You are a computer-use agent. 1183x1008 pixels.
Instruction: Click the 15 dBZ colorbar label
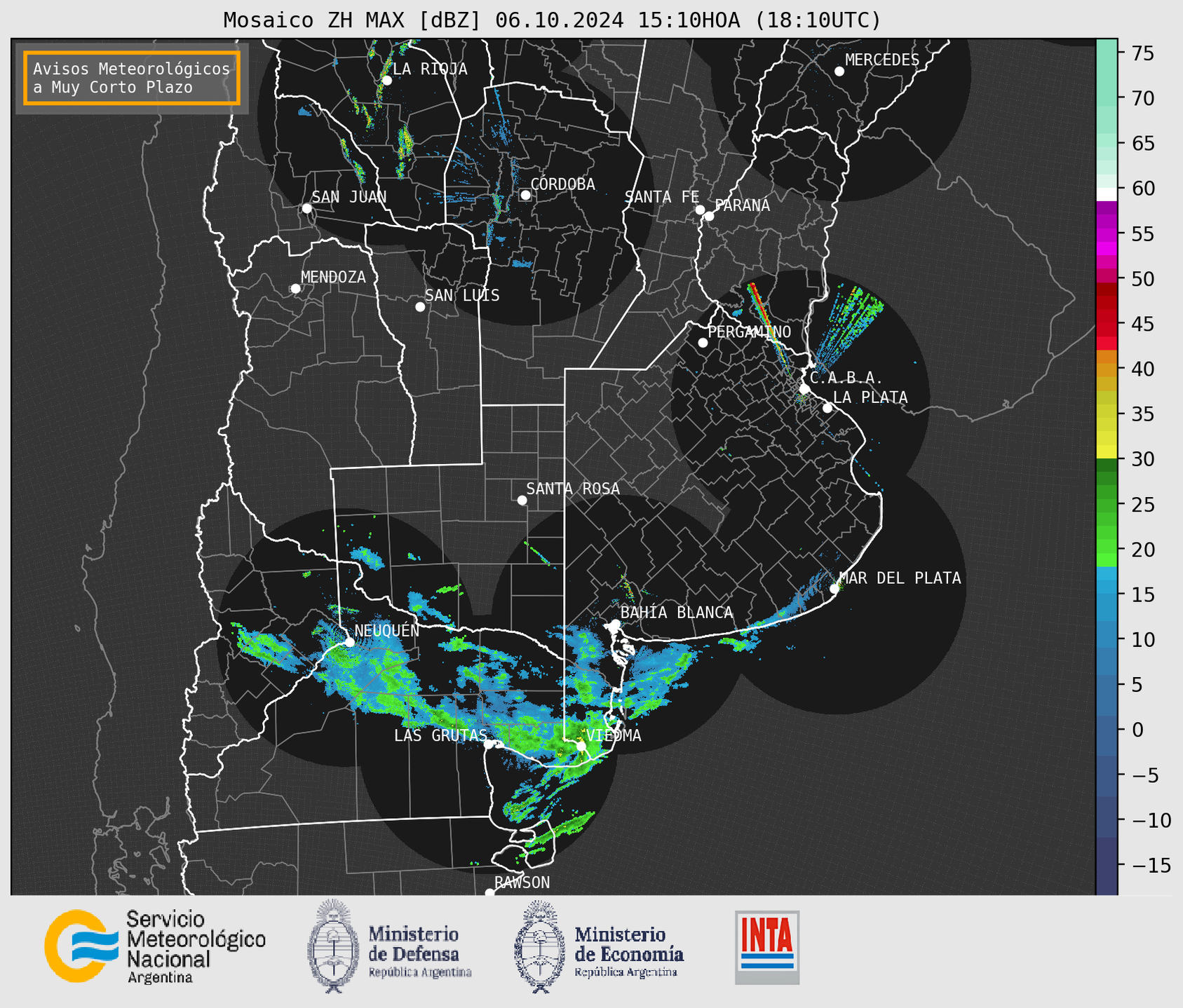pos(1142,595)
